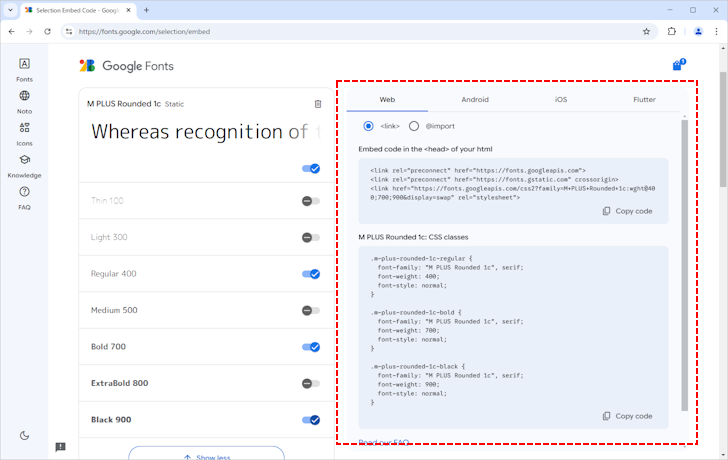Viewport: 728px width, 460px height.
Task: Open the Fonts section in sidebar
Action: click(24, 70)
